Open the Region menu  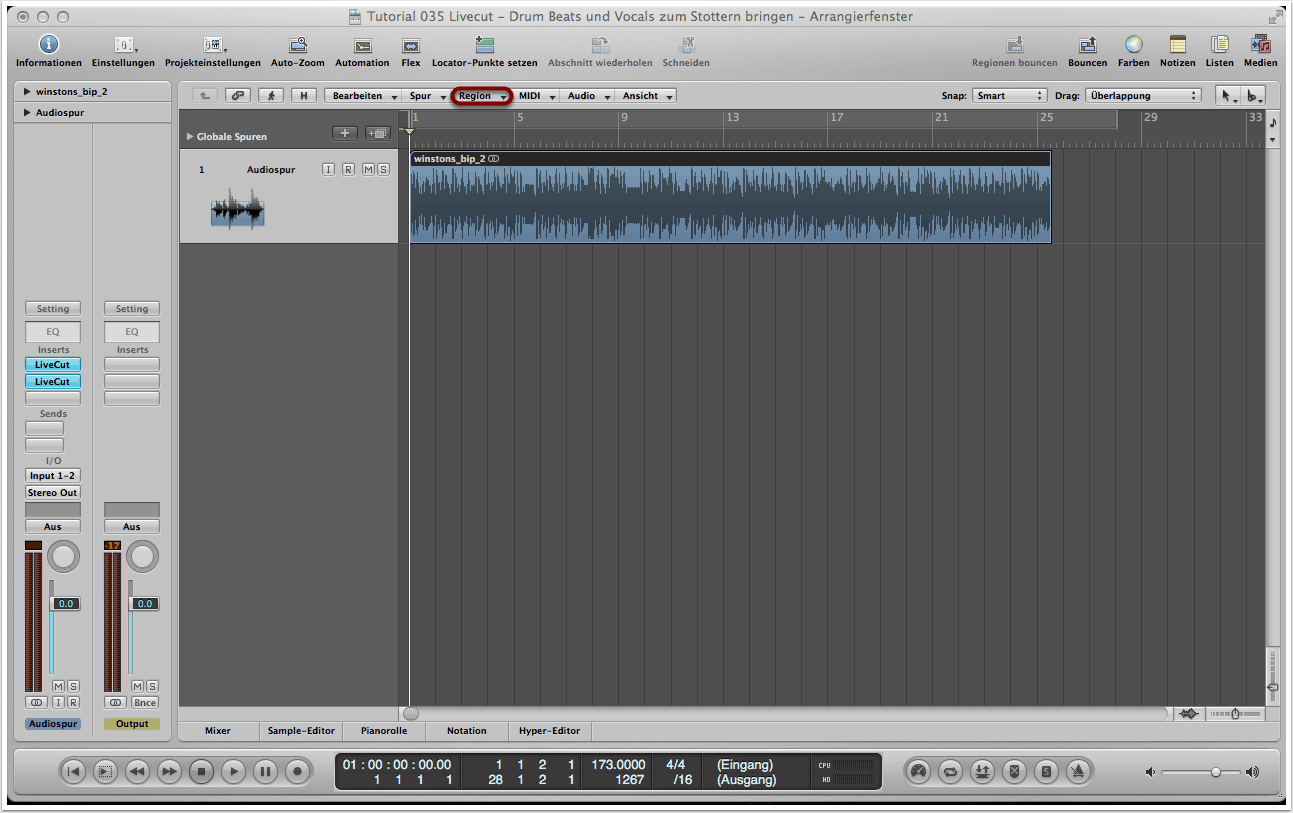click(482, 96)
